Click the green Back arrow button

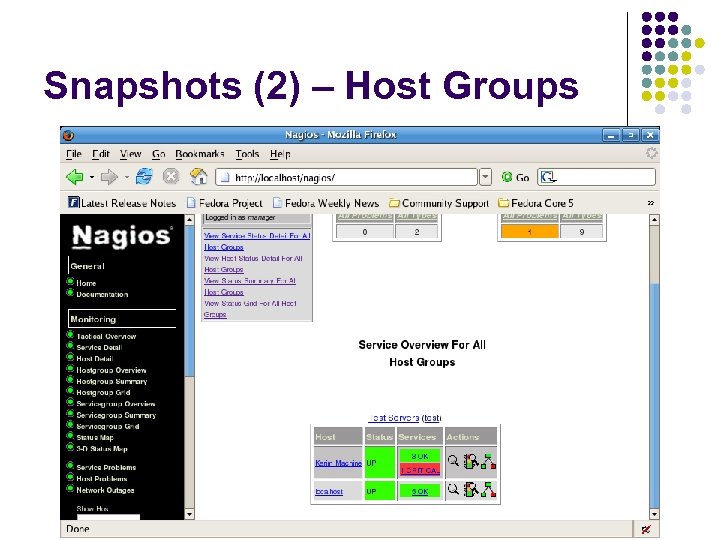point(75,177)
